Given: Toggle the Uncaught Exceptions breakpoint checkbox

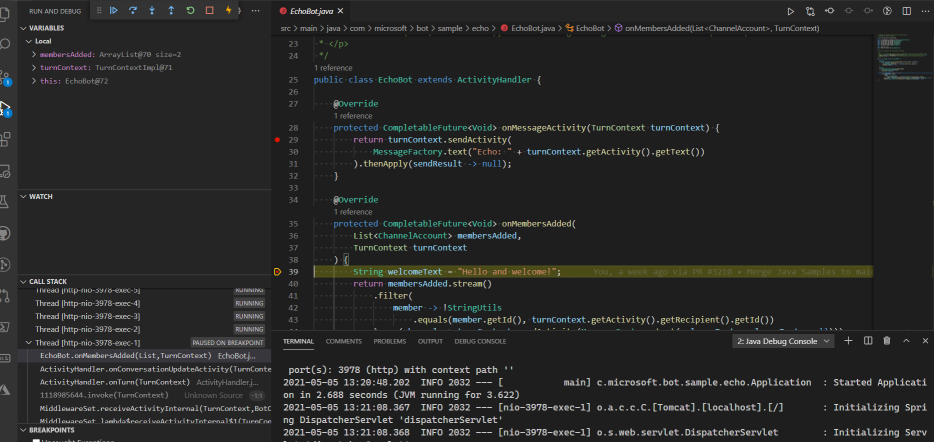Looking at the screenshot, I should [35, 440].
